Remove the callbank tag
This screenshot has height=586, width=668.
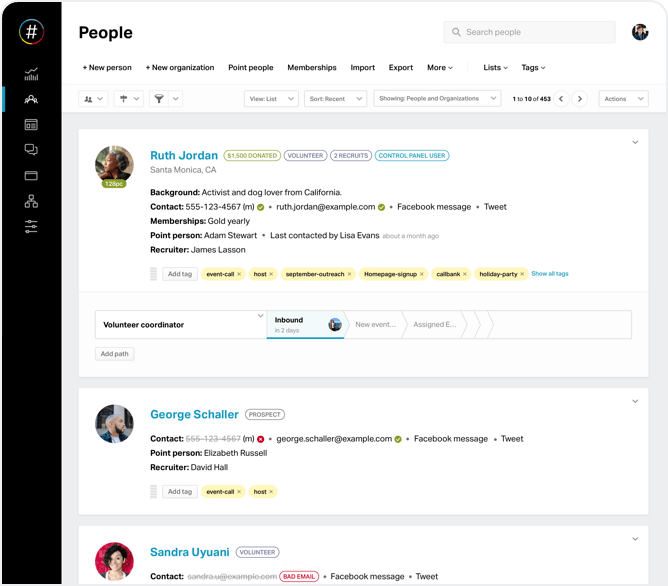465,274
